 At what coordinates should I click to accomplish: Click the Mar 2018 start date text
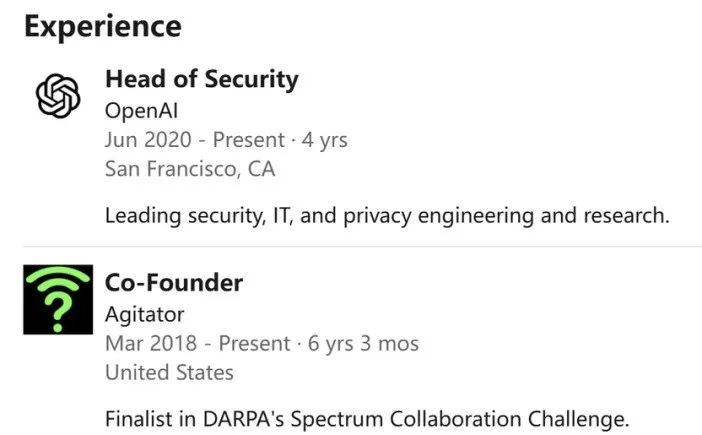pyautogui.click(x=144, y=344)
